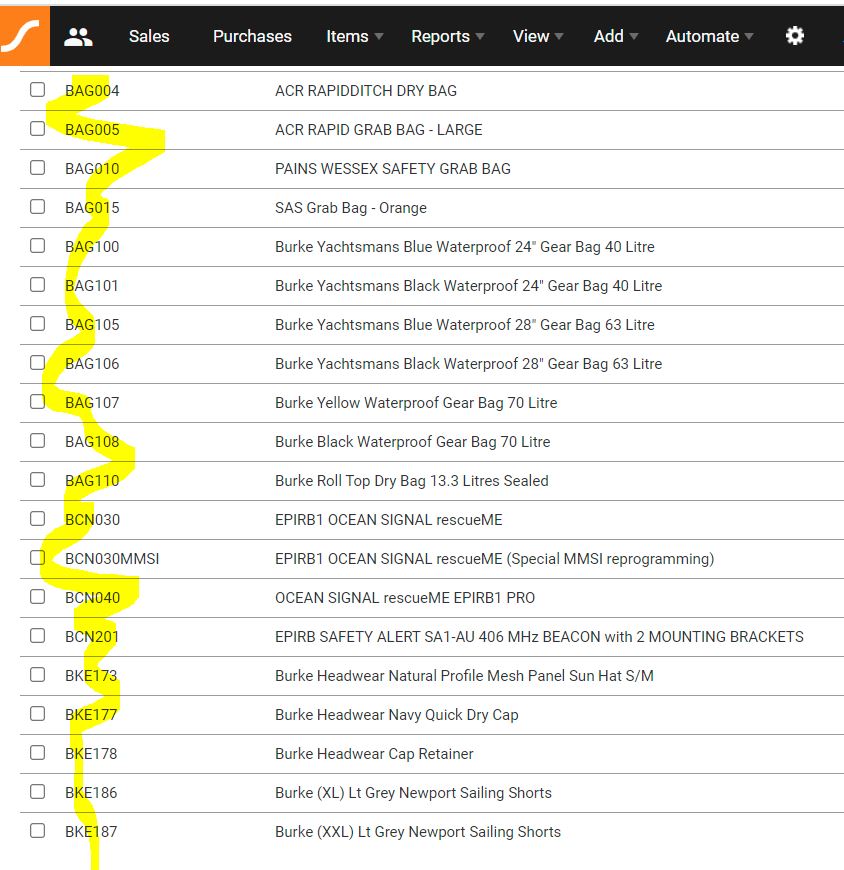Toggle the BKE177 checkbox
The width and height of the screenshot is (844, 870).
click(x=38, y=714)
